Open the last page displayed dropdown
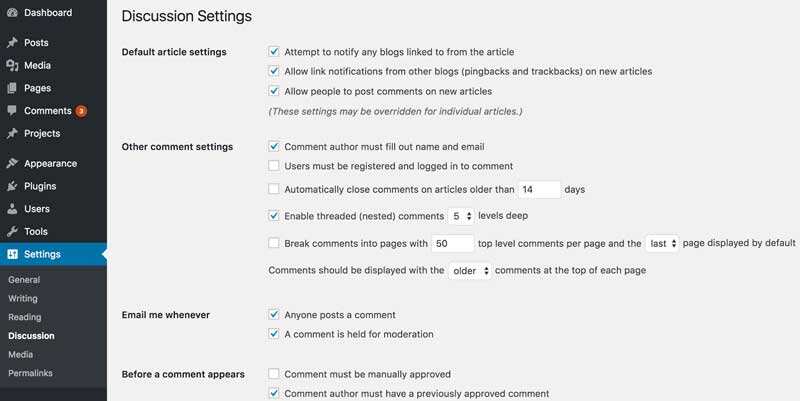800x401 pixels. pyautogui.click(x=662, y=243)
